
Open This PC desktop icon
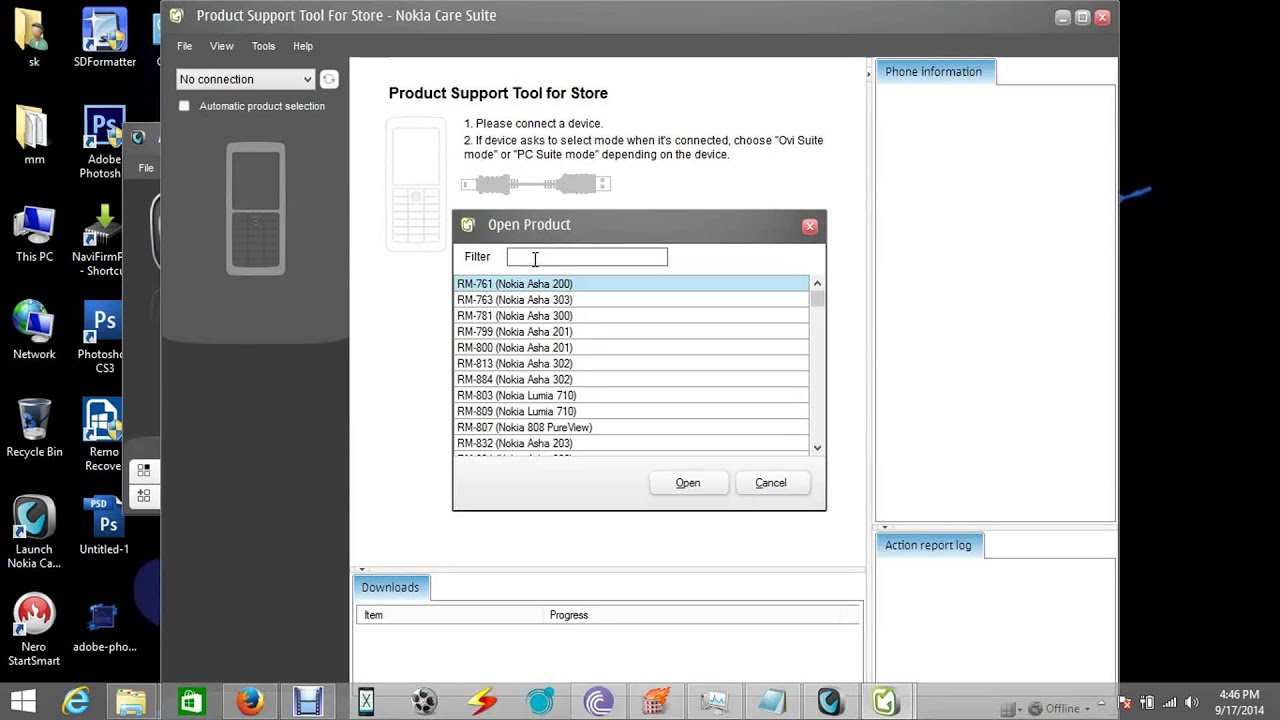pos(34,233)
